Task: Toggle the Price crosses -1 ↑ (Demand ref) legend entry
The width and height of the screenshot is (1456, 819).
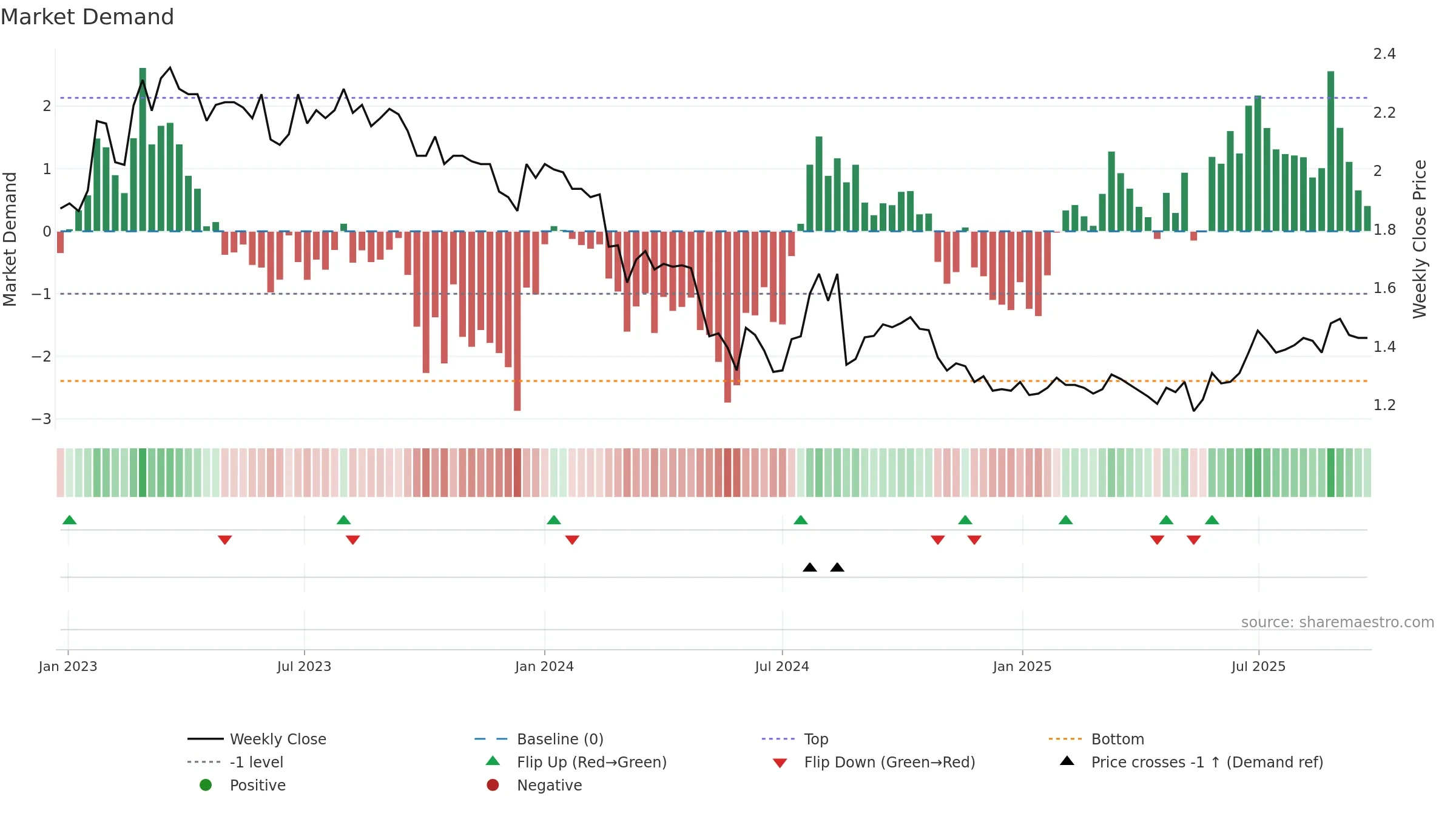Action: [x=1207, y=762]
